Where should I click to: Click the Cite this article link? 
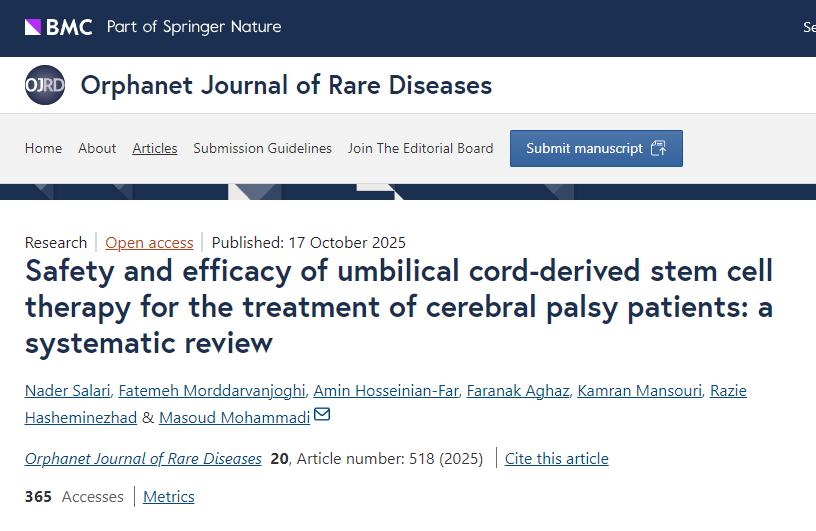[556, 459]
